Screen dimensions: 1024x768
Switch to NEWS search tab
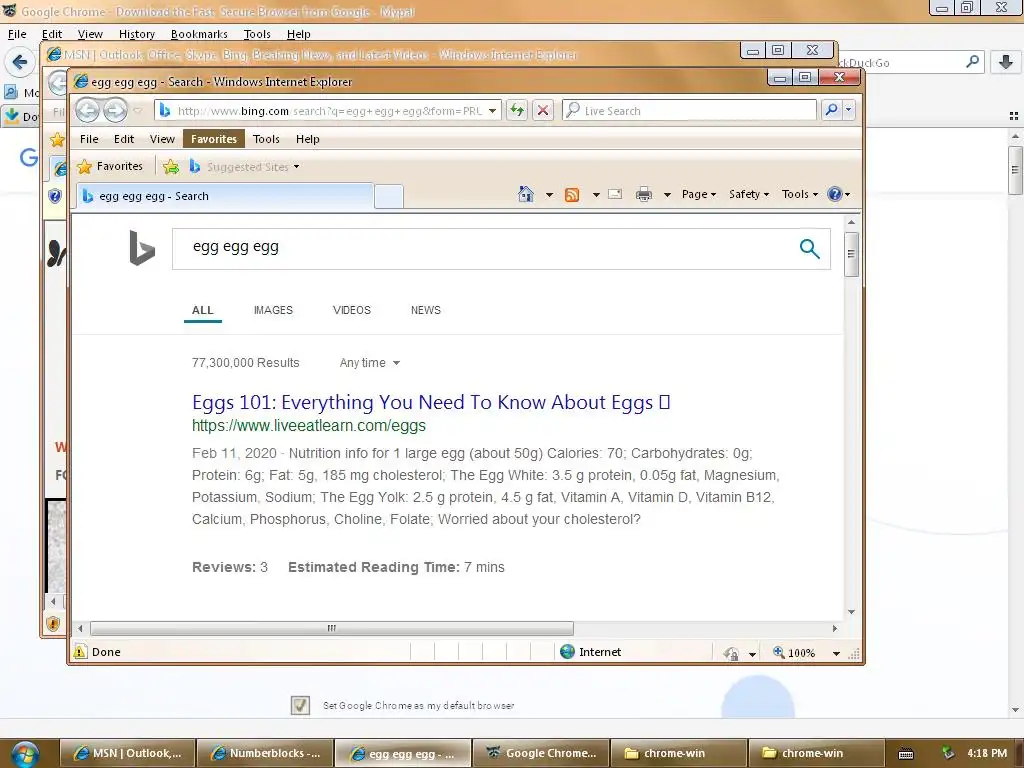426,310
